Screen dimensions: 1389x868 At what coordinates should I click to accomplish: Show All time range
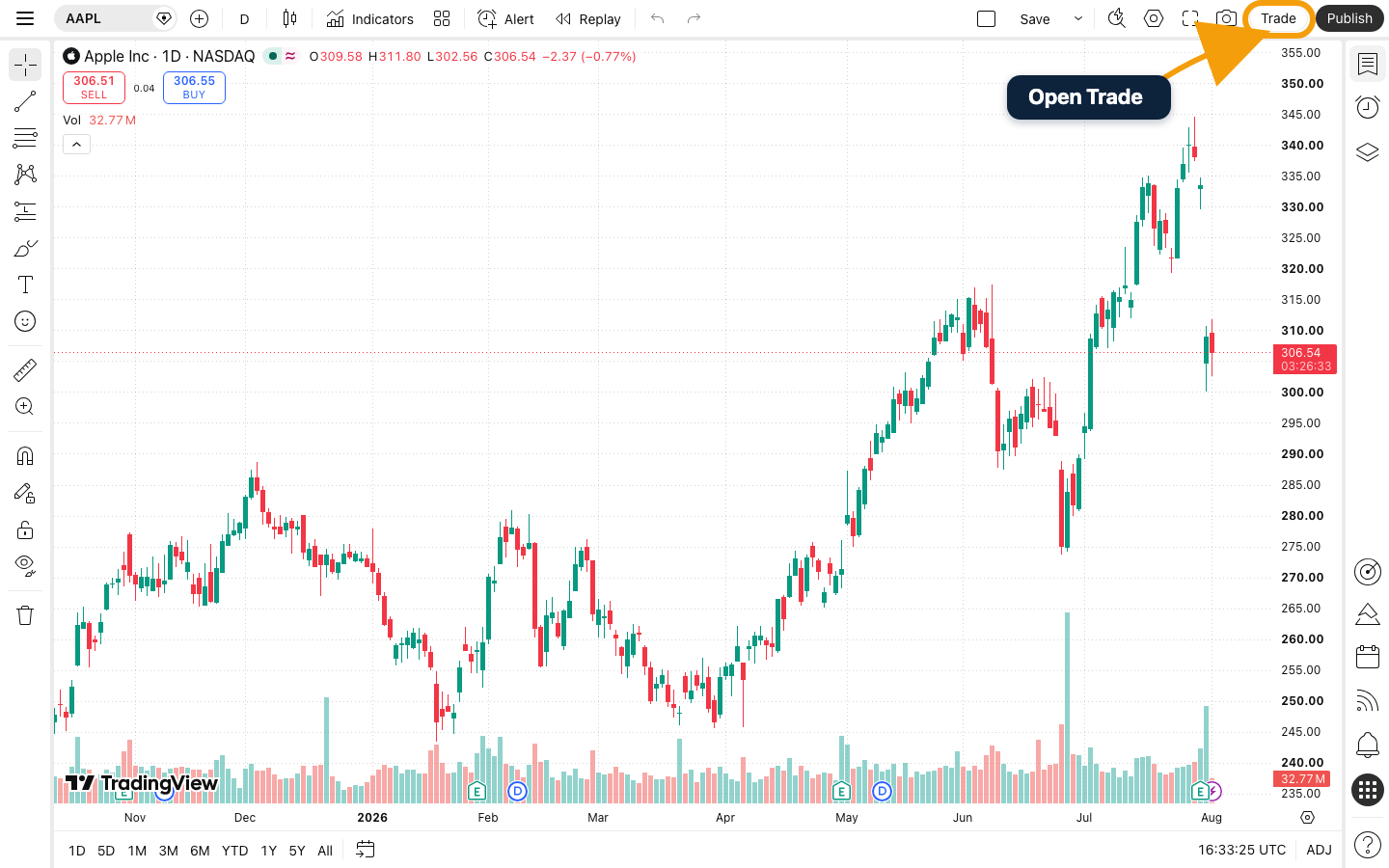[325, 851]
